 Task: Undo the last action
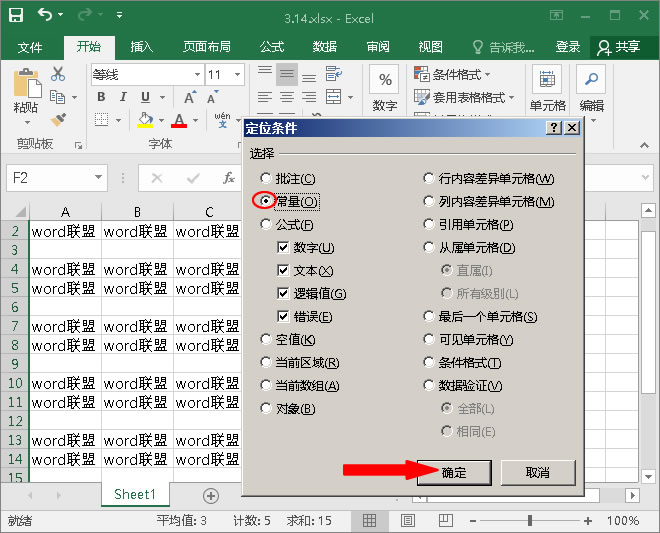(45, 15)
